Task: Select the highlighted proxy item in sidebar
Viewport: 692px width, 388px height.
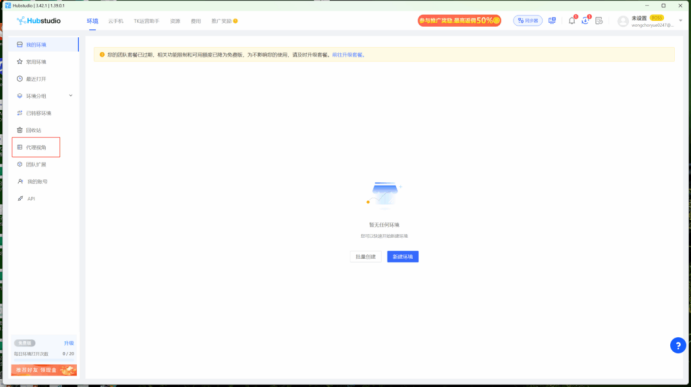Action: [36, 147]
